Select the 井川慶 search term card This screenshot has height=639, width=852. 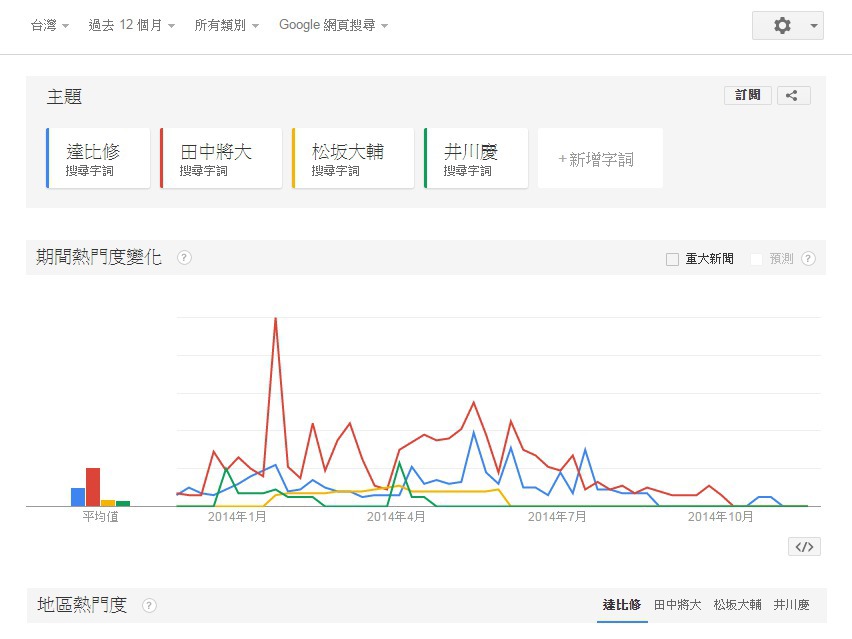(476, 159)
